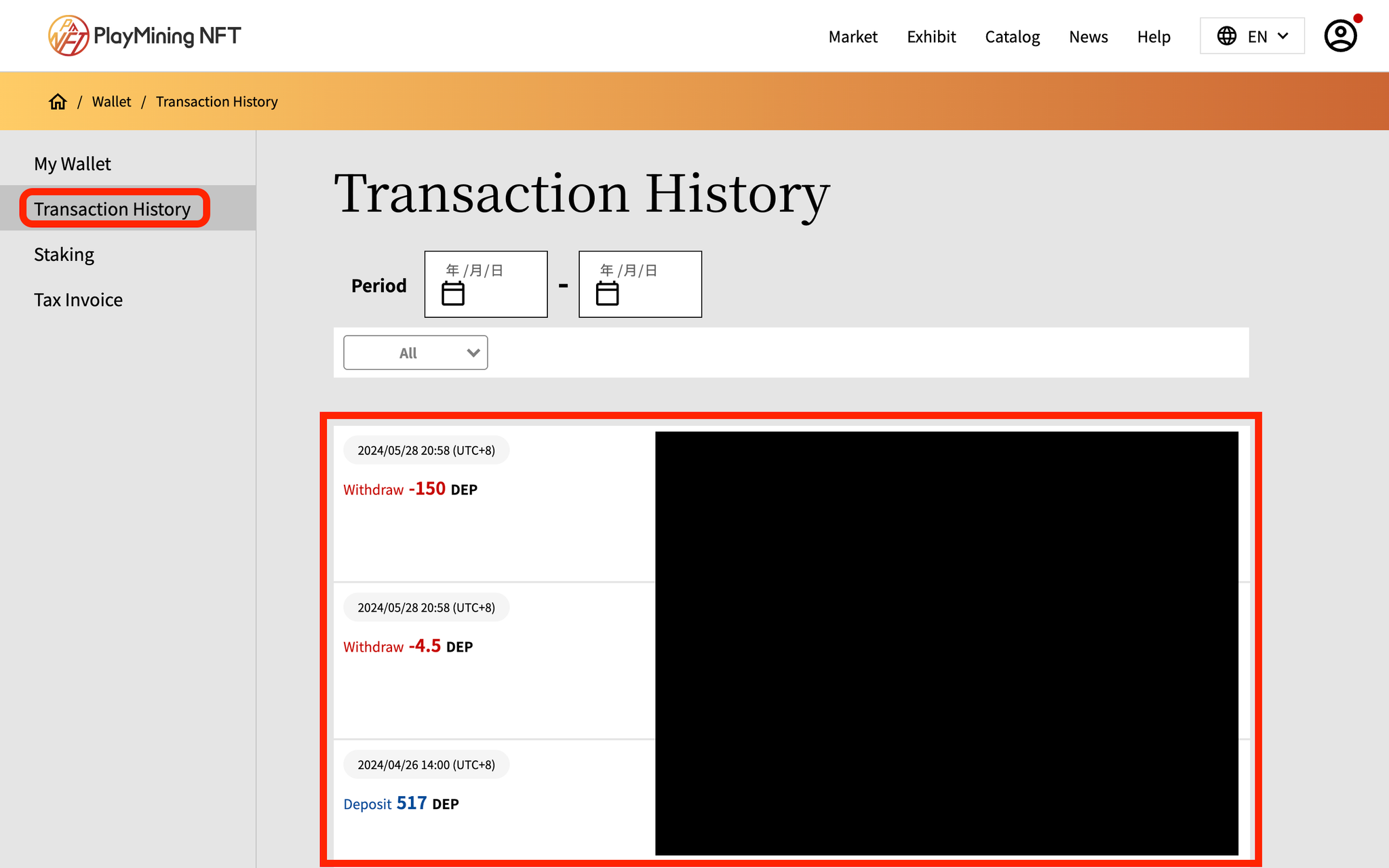1389x868 pixels.
Task: Click Wallet breadcrumb link
Action: point(111,102)
